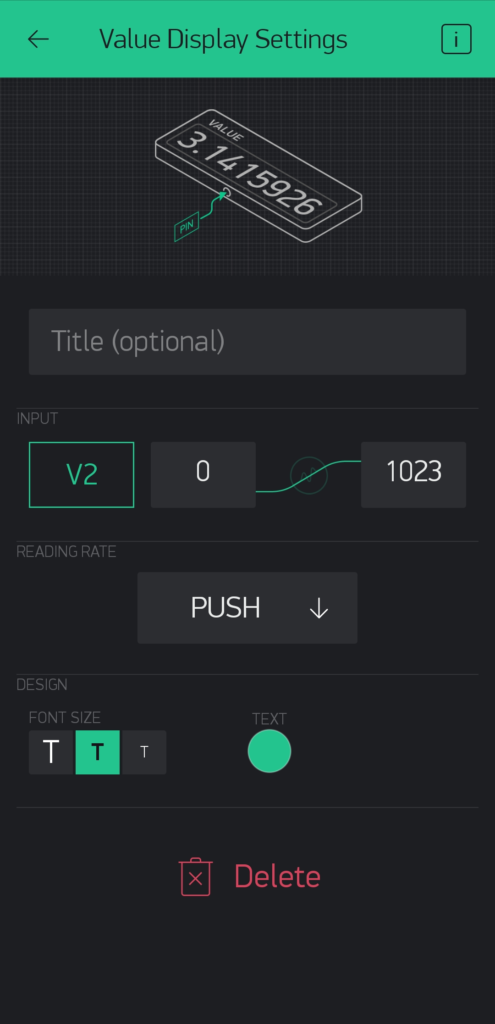This screenshot has width=495, height=1024.
Task: Click the Delete text button
Action: pyautogui.click(x=278, y=877)
